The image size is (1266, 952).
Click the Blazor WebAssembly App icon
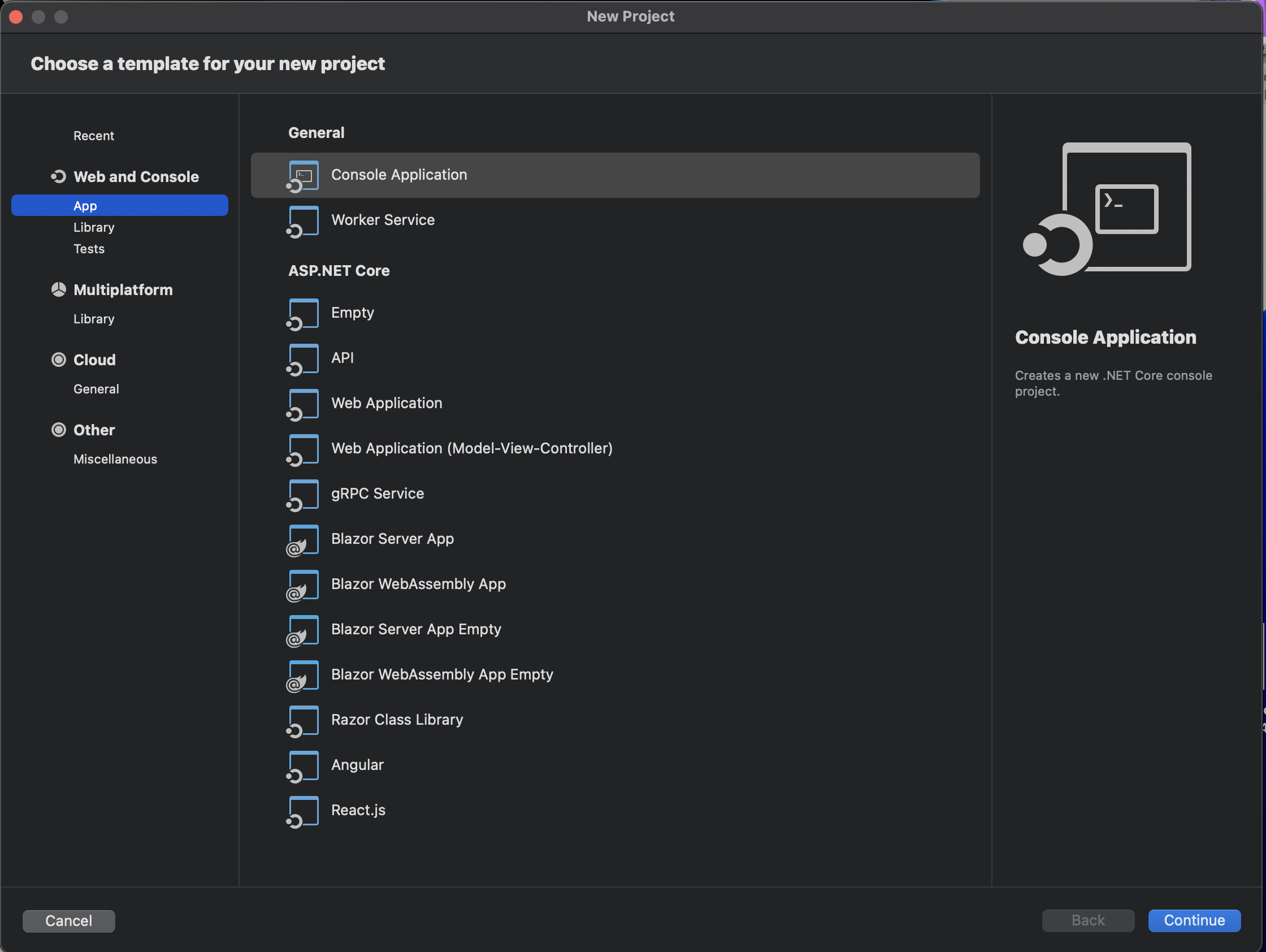[x=303, y=585]
